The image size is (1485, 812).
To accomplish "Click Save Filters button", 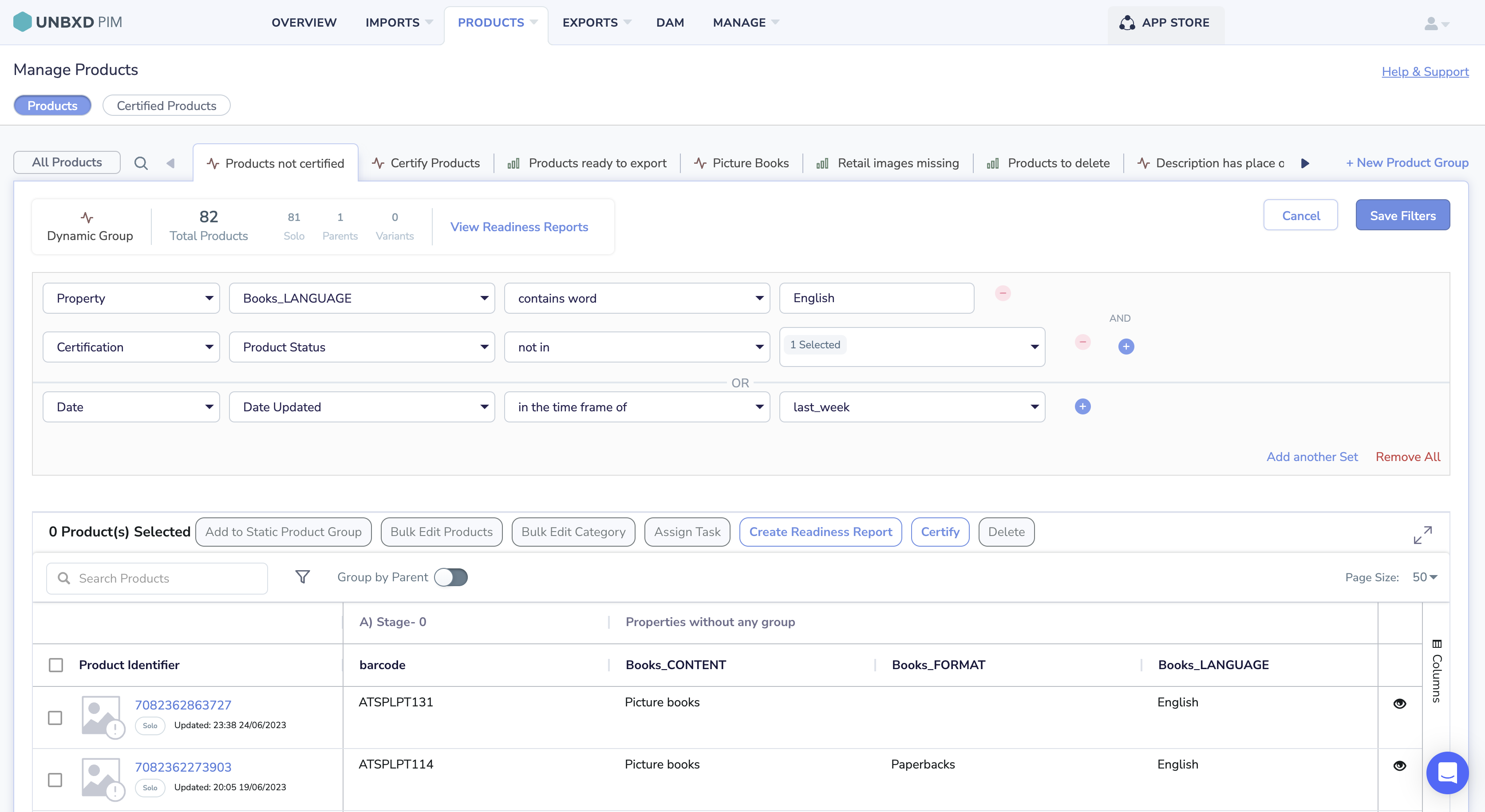I will [x=1402, y=215].
